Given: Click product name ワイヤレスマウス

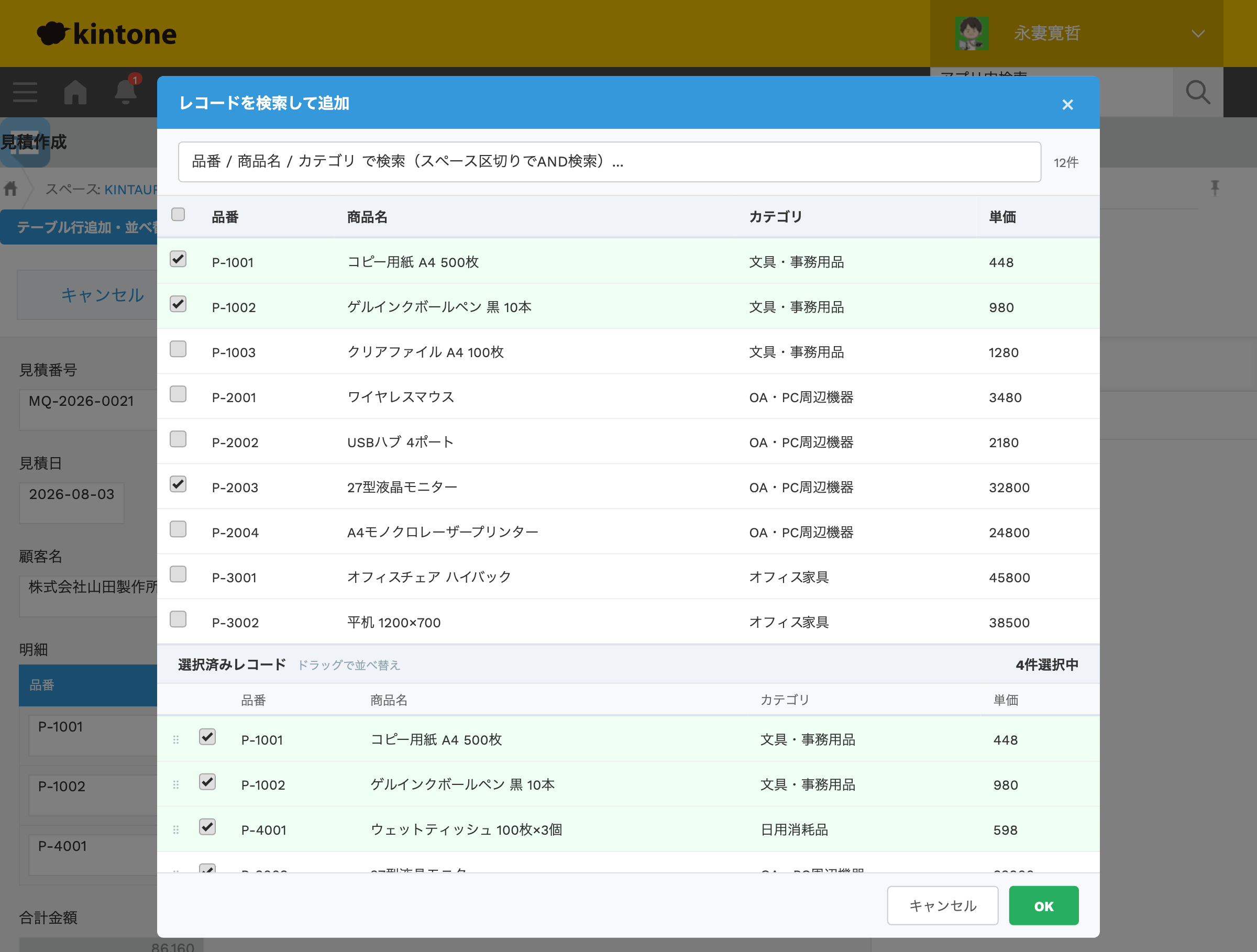Looking at the screenshot, I should click(x=401, y=397).
